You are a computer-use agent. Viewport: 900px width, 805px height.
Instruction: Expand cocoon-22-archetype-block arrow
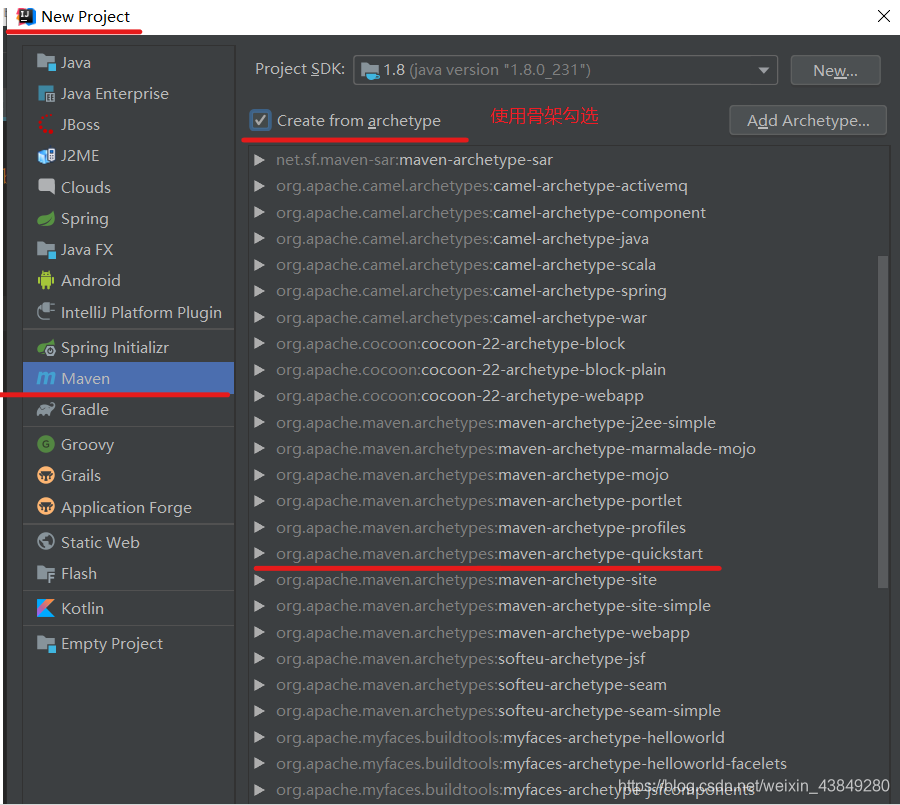259,343
